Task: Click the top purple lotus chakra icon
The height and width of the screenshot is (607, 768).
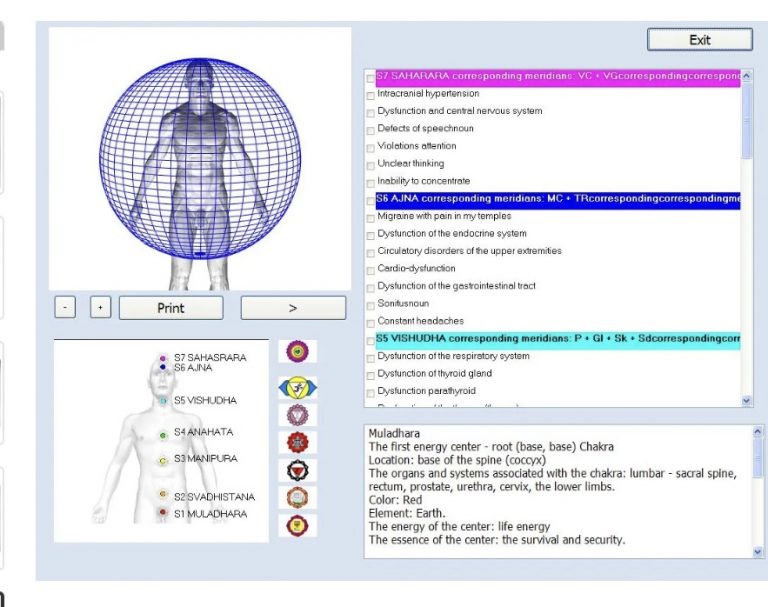Action: (x=296, y=352)
